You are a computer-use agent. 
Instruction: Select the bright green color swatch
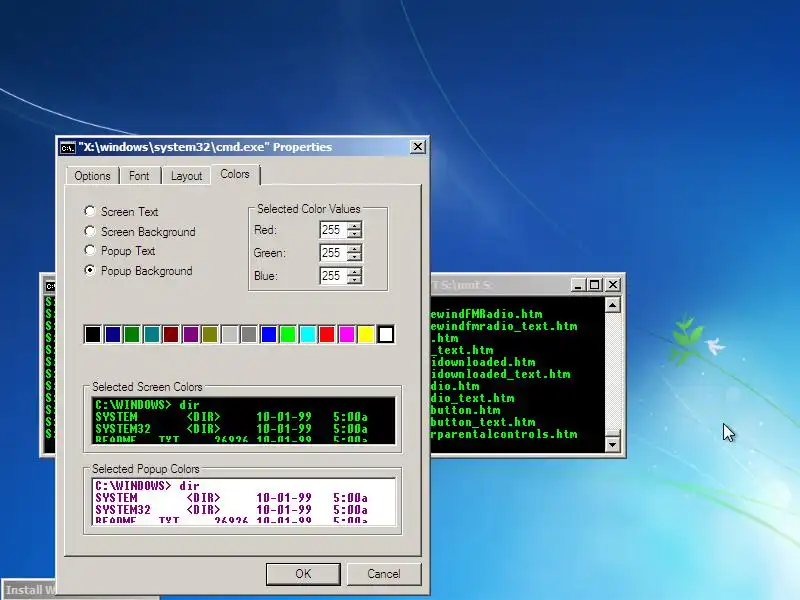(288, 335)
